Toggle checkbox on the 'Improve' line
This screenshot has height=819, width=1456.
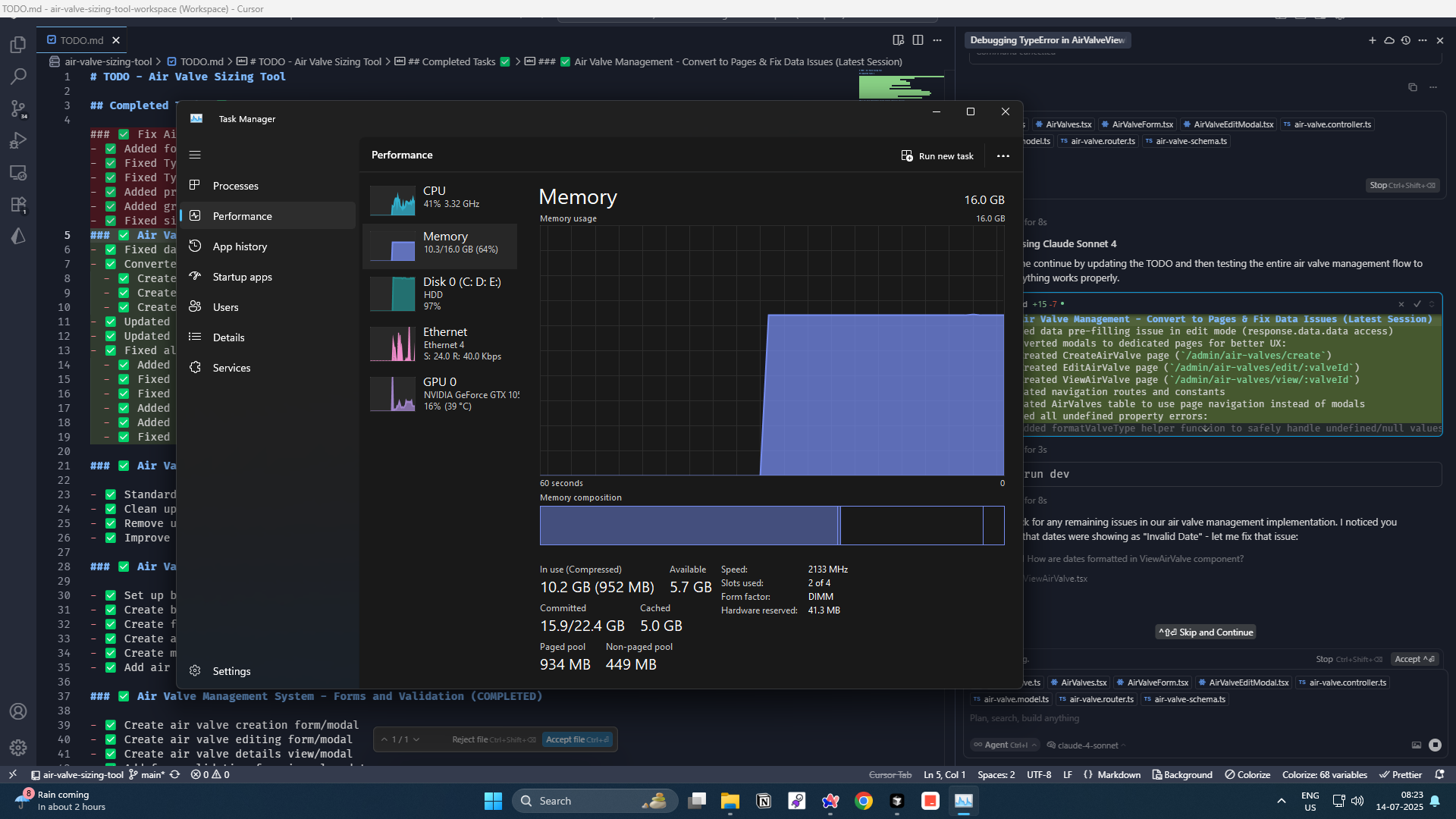111,538
